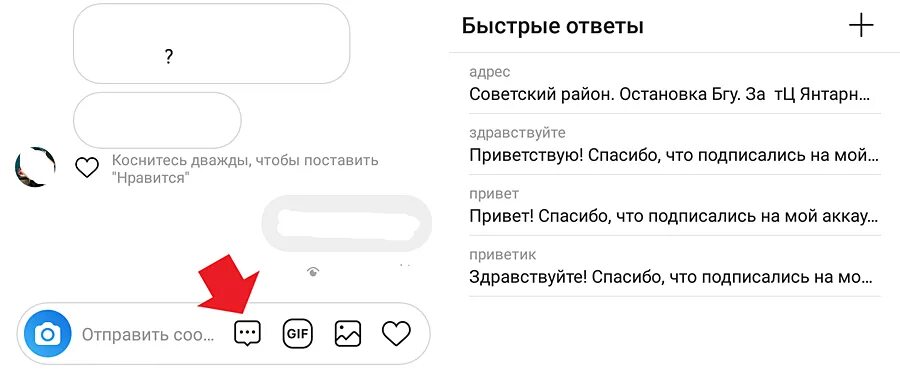Tap the "Быстрые ответы" header
The width and height of the screenshot is (900, 370).
tap(552, 26)
